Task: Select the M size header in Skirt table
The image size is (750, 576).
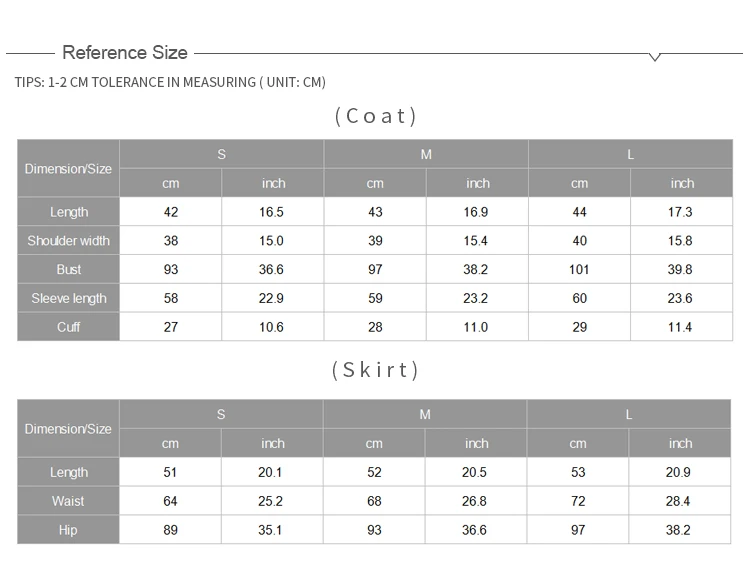Action: [425, 414]
